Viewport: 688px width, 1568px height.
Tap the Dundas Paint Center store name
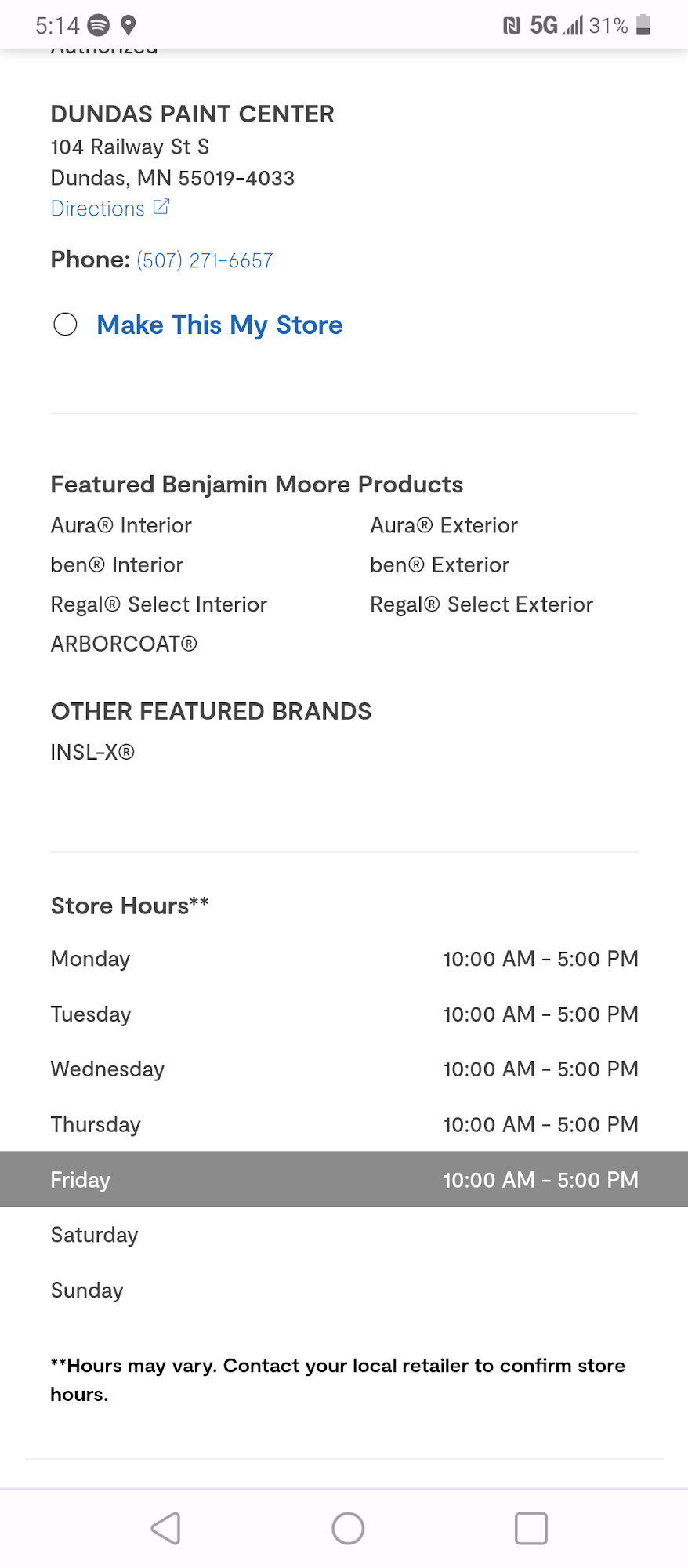(x=192, y=114)
